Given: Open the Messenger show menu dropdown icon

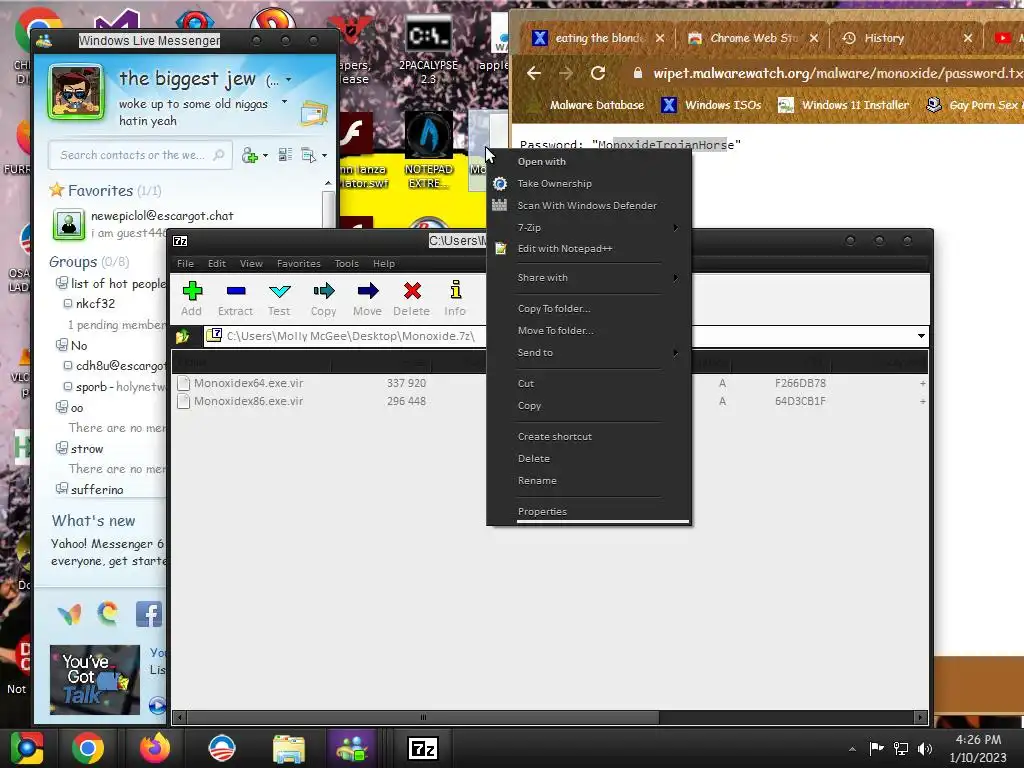Looking at the screenshot, I should (x=313, y=155).
